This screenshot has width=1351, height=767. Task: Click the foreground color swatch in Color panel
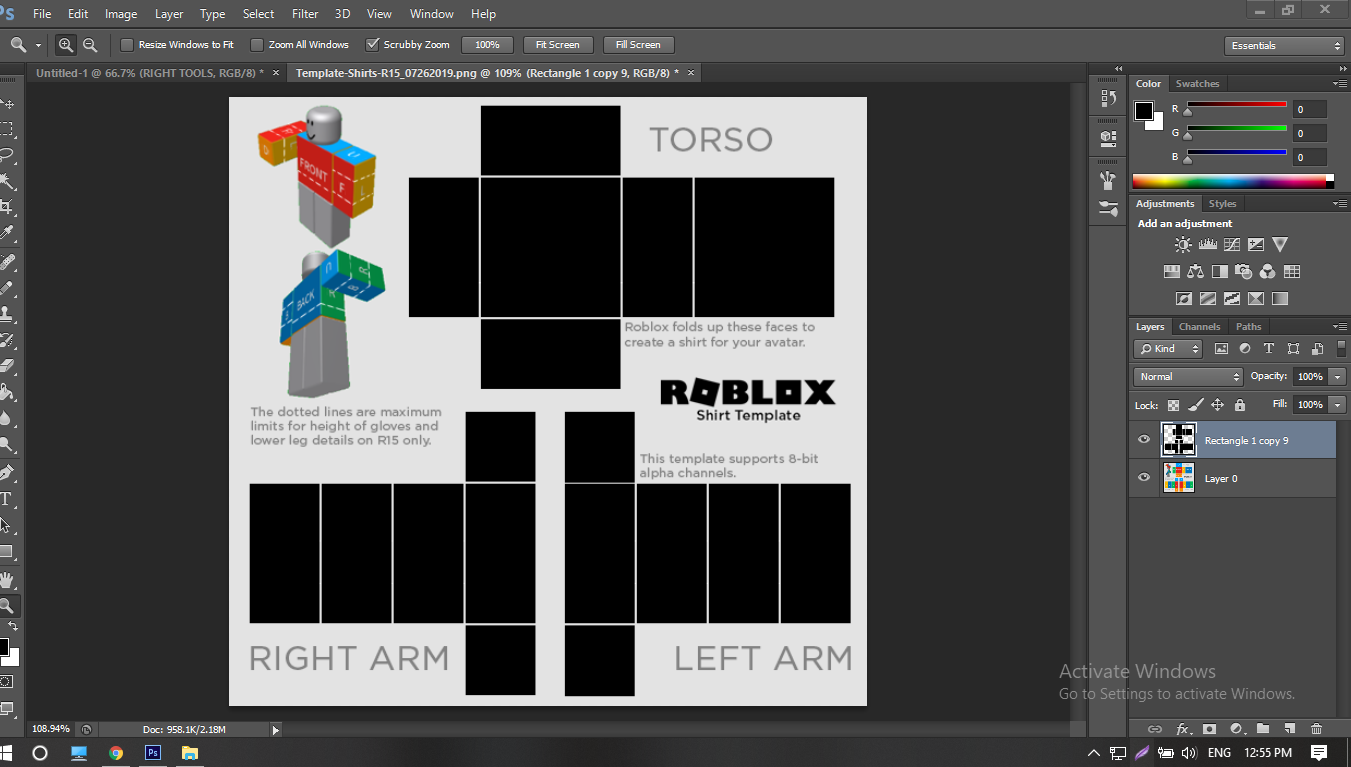pyautogui.click(x=1144, y=111)
